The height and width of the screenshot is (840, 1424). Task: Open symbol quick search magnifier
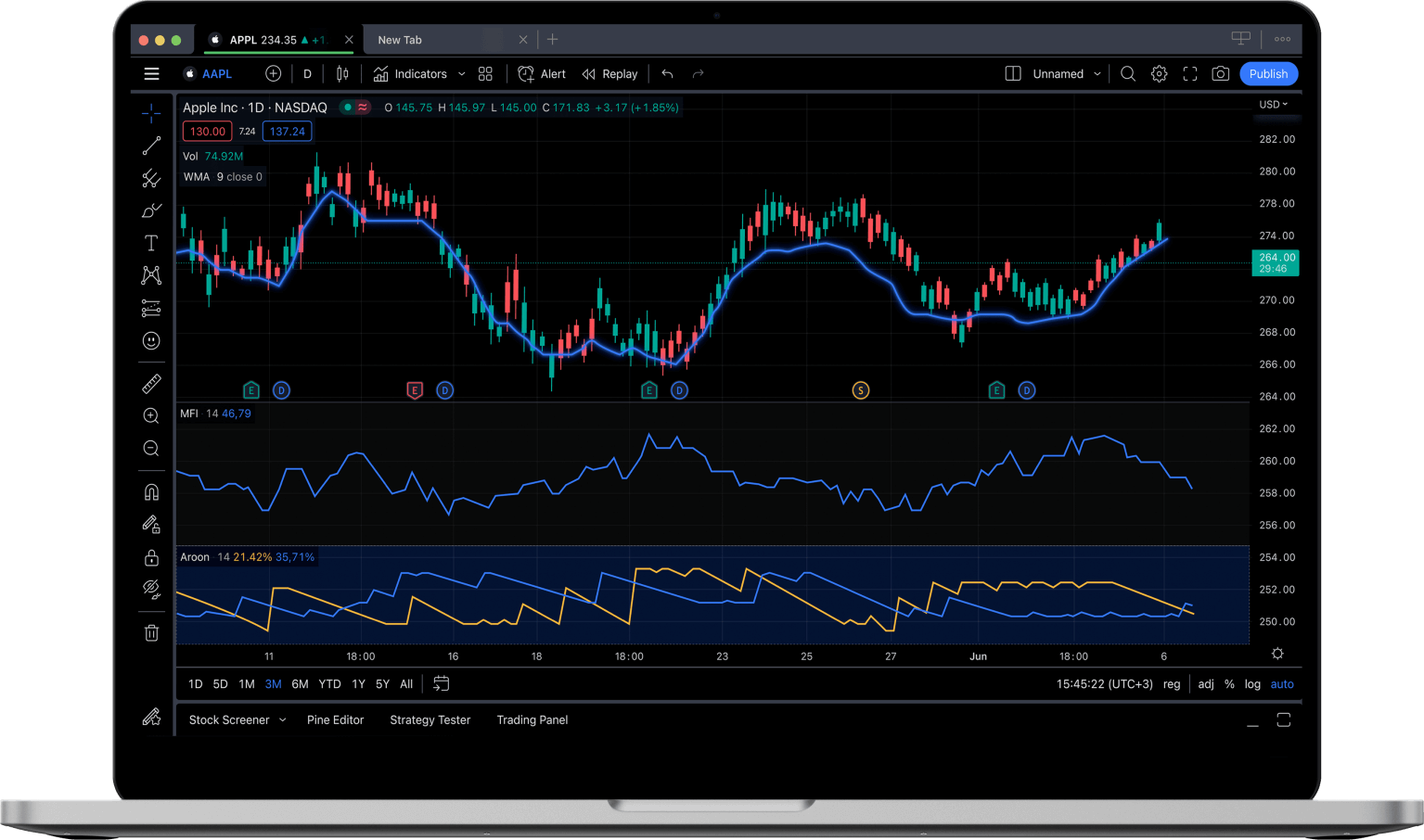click(x=1128, y=74)
